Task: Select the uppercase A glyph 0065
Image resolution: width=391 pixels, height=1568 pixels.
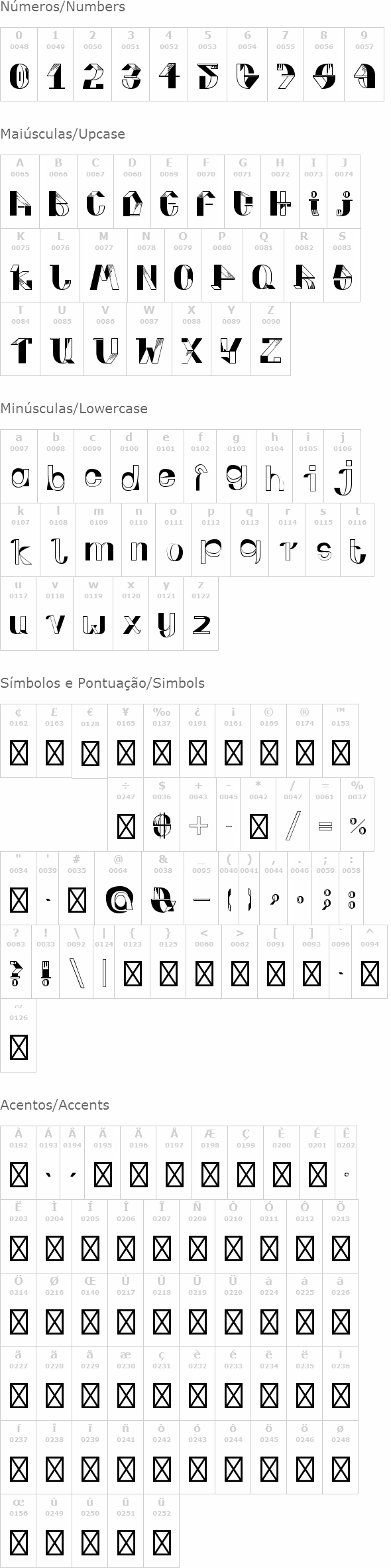Action: 20,192
